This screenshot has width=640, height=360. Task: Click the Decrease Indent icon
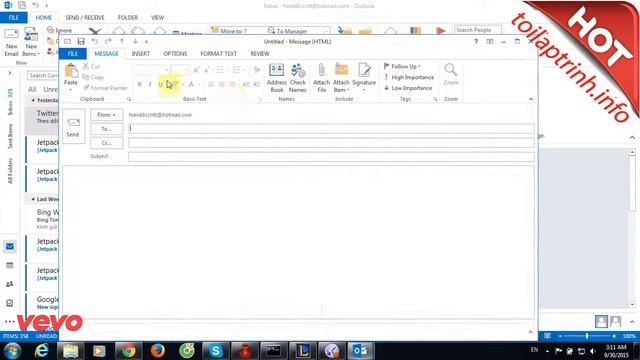(246, 84)
